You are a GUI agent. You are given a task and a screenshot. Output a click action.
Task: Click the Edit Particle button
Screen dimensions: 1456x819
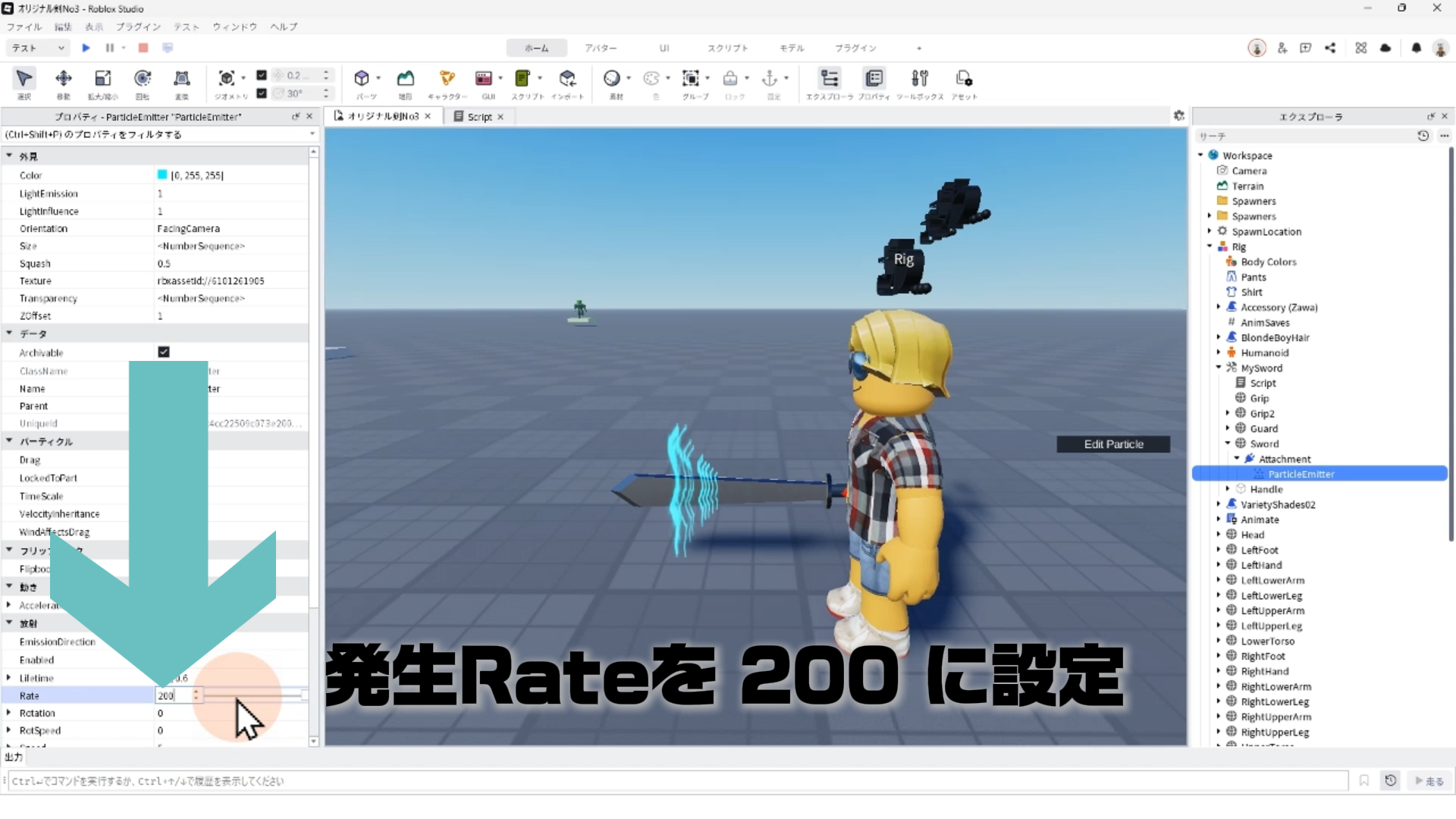[x=1112, y=444]
